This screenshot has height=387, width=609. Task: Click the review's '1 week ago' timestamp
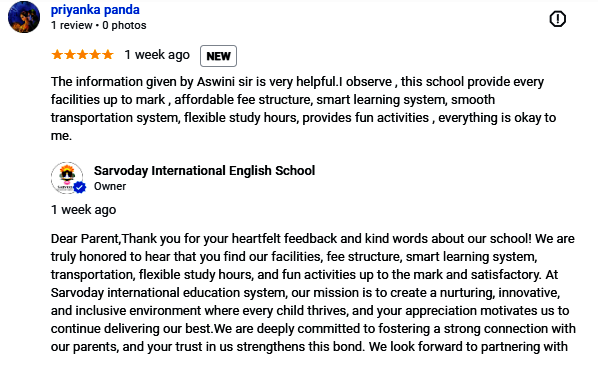157,55
